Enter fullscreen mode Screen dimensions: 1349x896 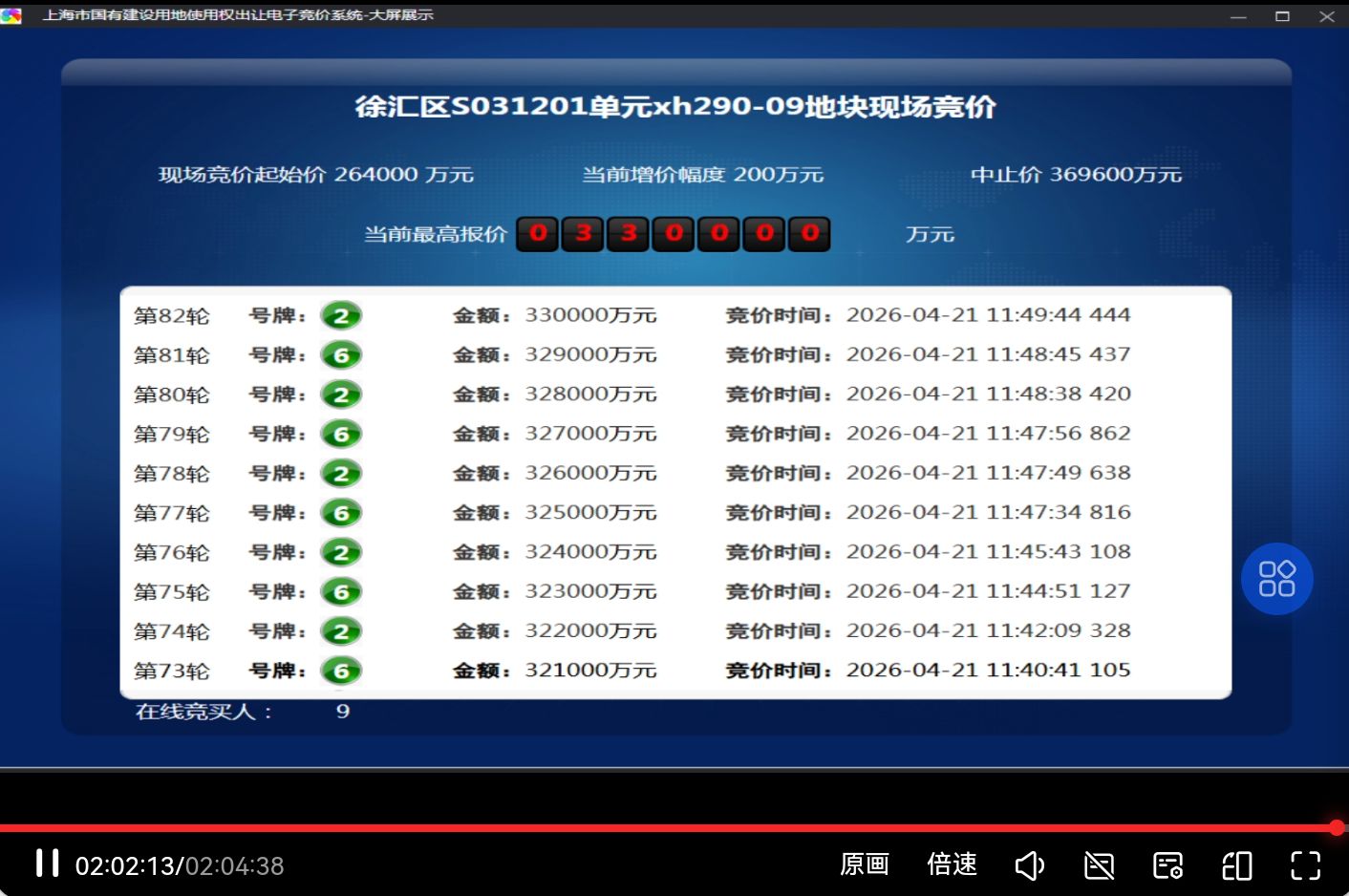(x=1305, y=866)
